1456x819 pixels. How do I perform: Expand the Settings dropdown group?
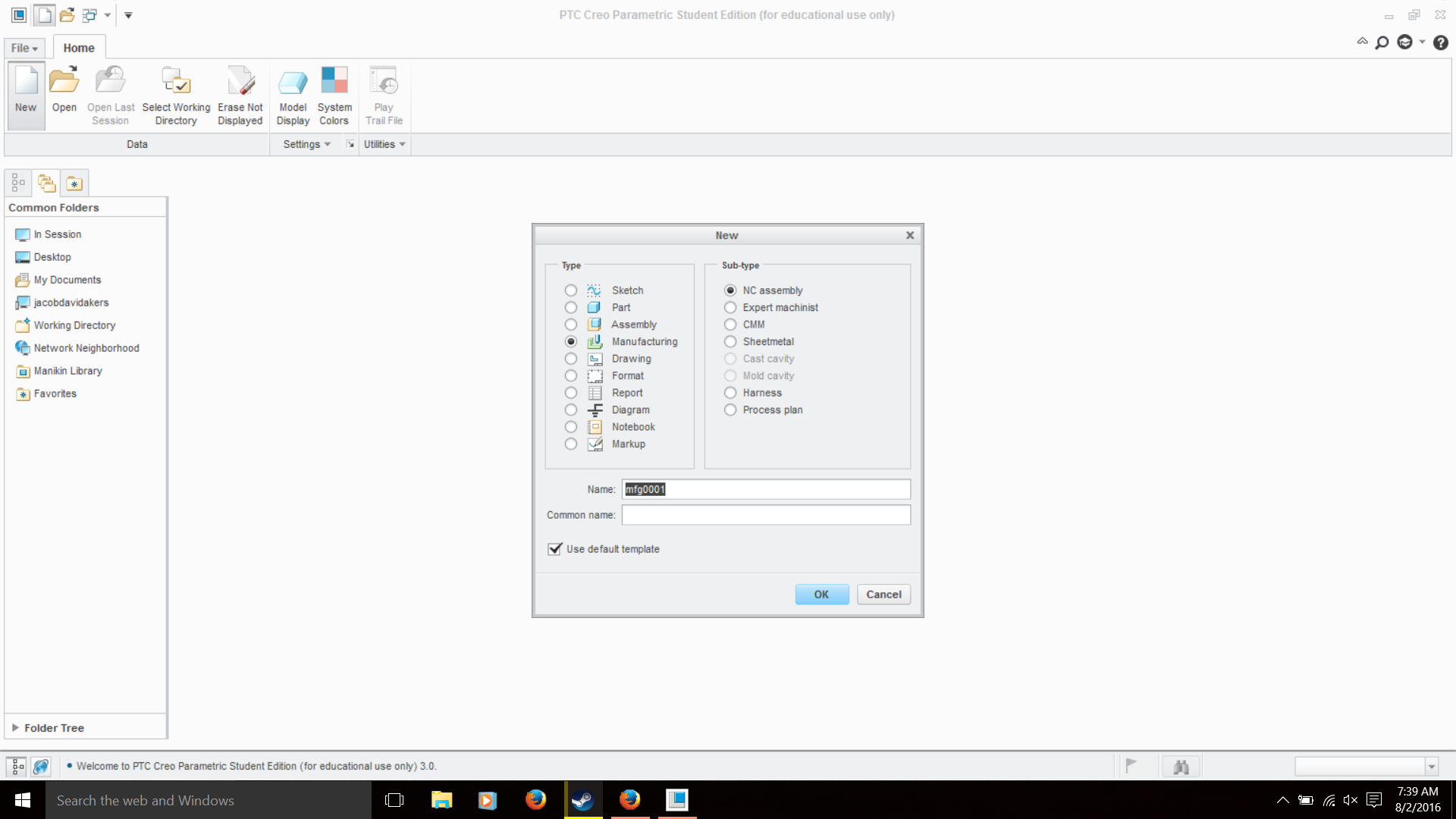306,144
